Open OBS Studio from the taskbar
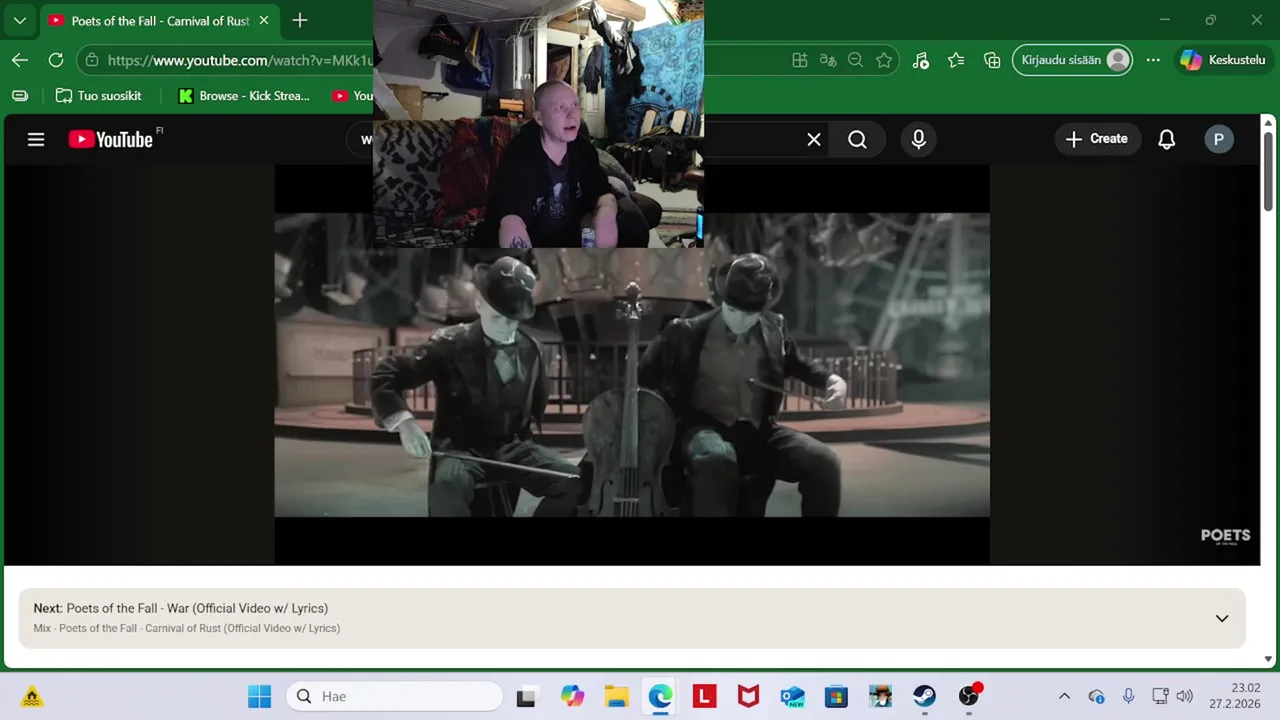The width and height of the screenshot is (1280, 720). pos(968,696)
